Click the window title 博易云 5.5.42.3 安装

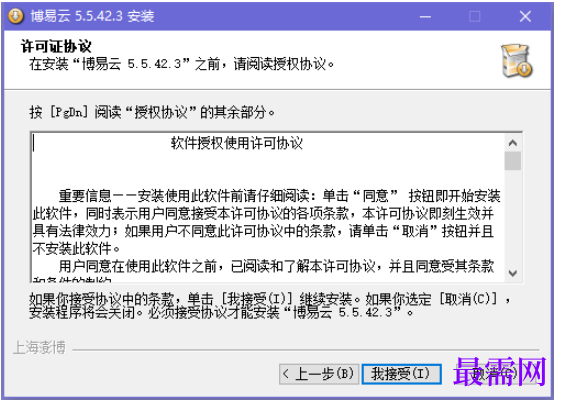[x=92, y=16]
